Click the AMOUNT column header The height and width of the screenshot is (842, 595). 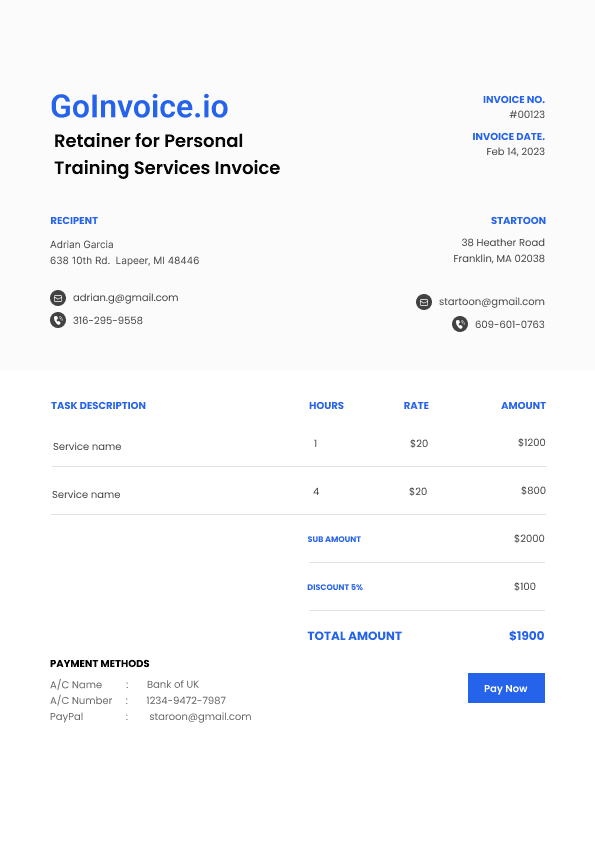tap(524, 405)
